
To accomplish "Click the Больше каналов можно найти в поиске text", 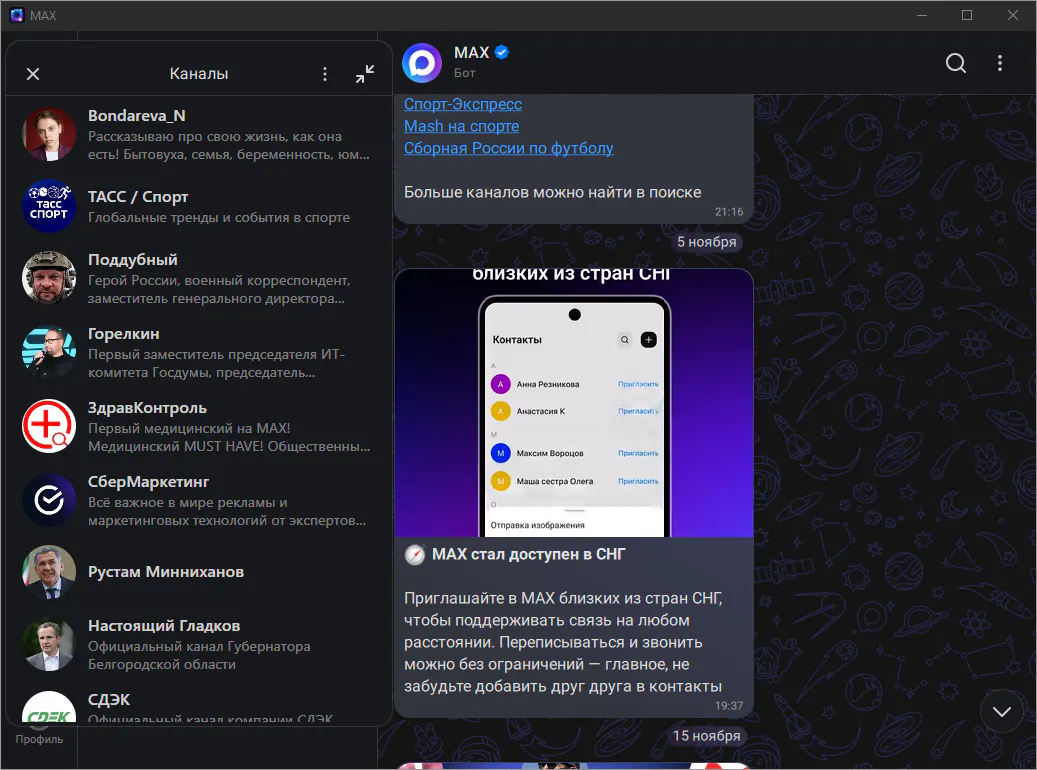I will pyautogui.click(x=552, y=192).
